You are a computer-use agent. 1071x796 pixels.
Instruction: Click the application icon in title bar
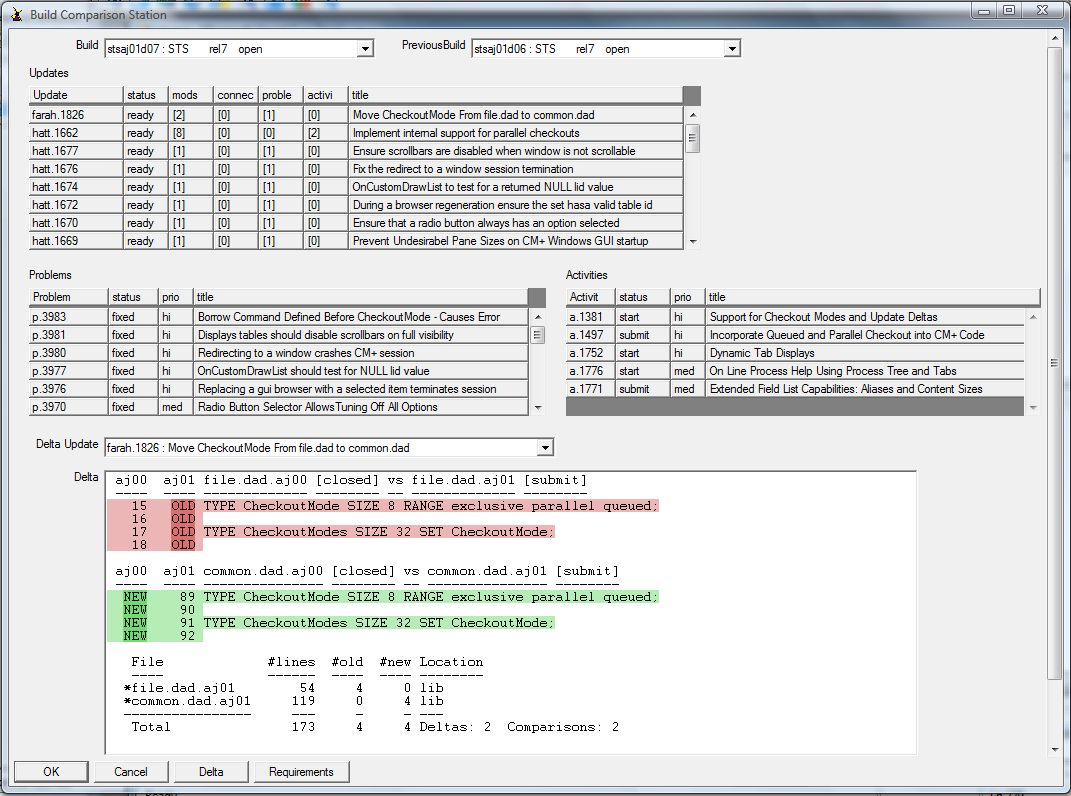[14, 12]
